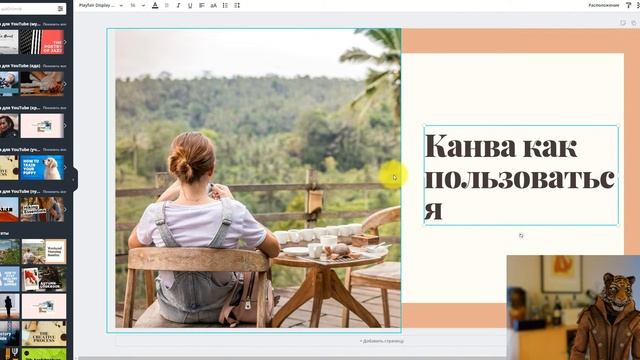Open the Playfair Display font dropdown
Screen dimensions: 640x360
tap(100, 5)
